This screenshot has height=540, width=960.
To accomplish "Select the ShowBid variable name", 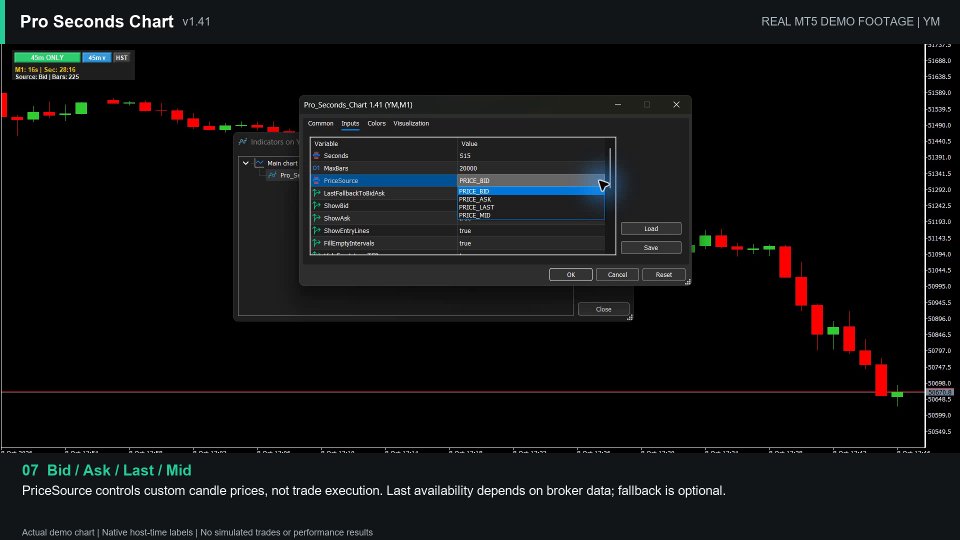I will [x=336, y=206].
